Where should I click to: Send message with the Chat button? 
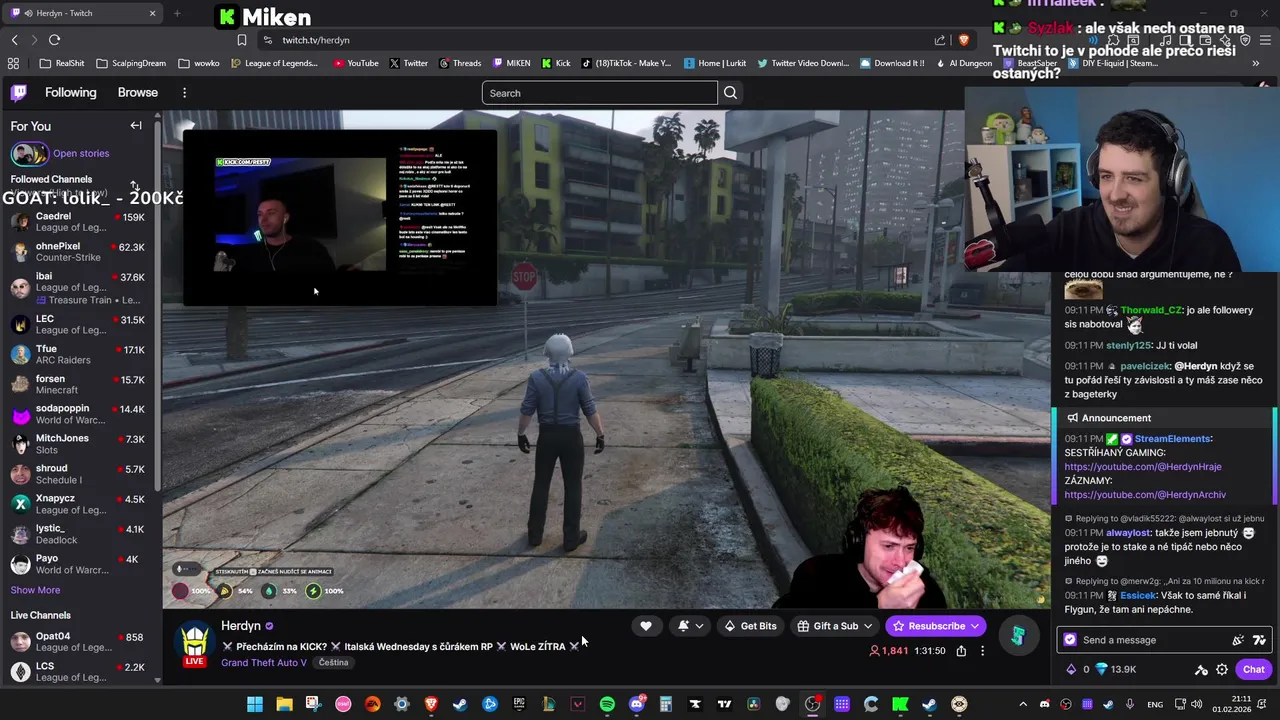1254,670
